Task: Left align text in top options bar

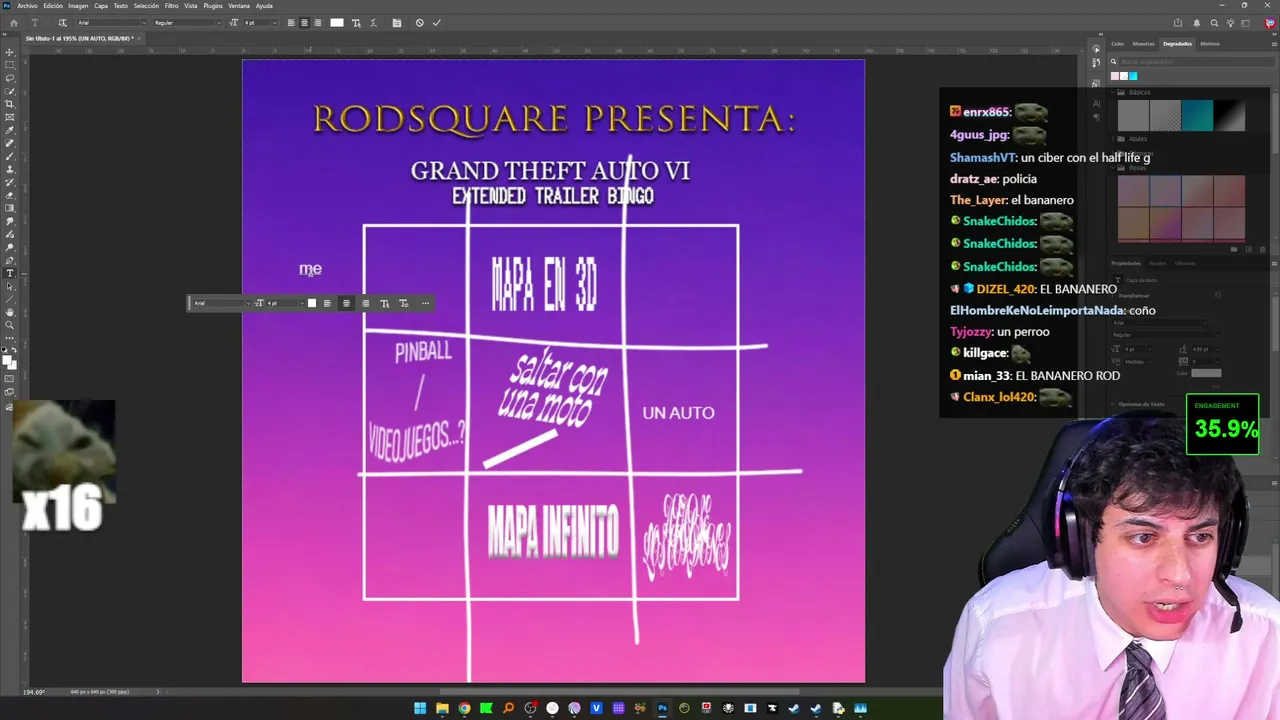Action: tap(291, 23)
